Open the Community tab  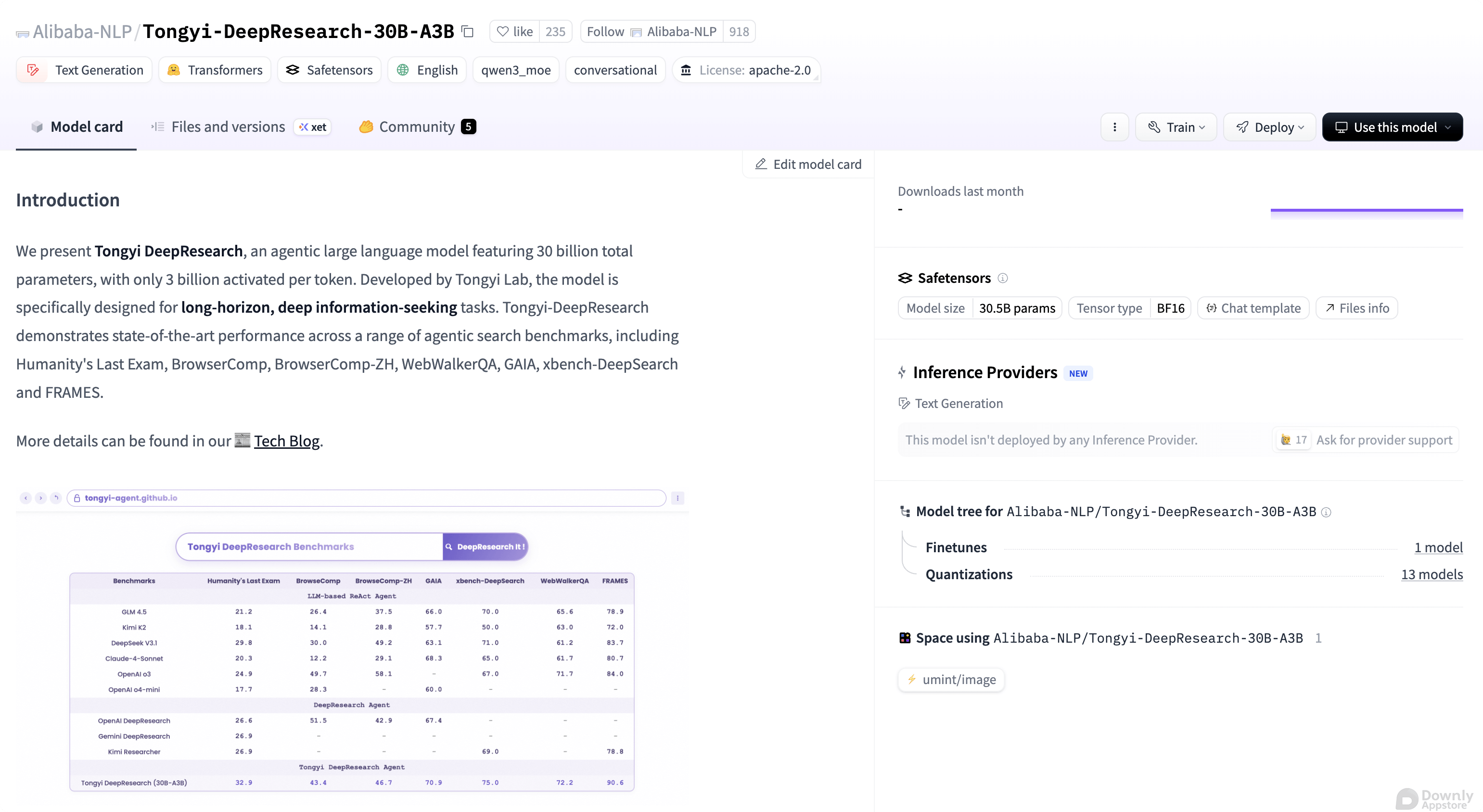pyautogui.click(x=417, y=127)
